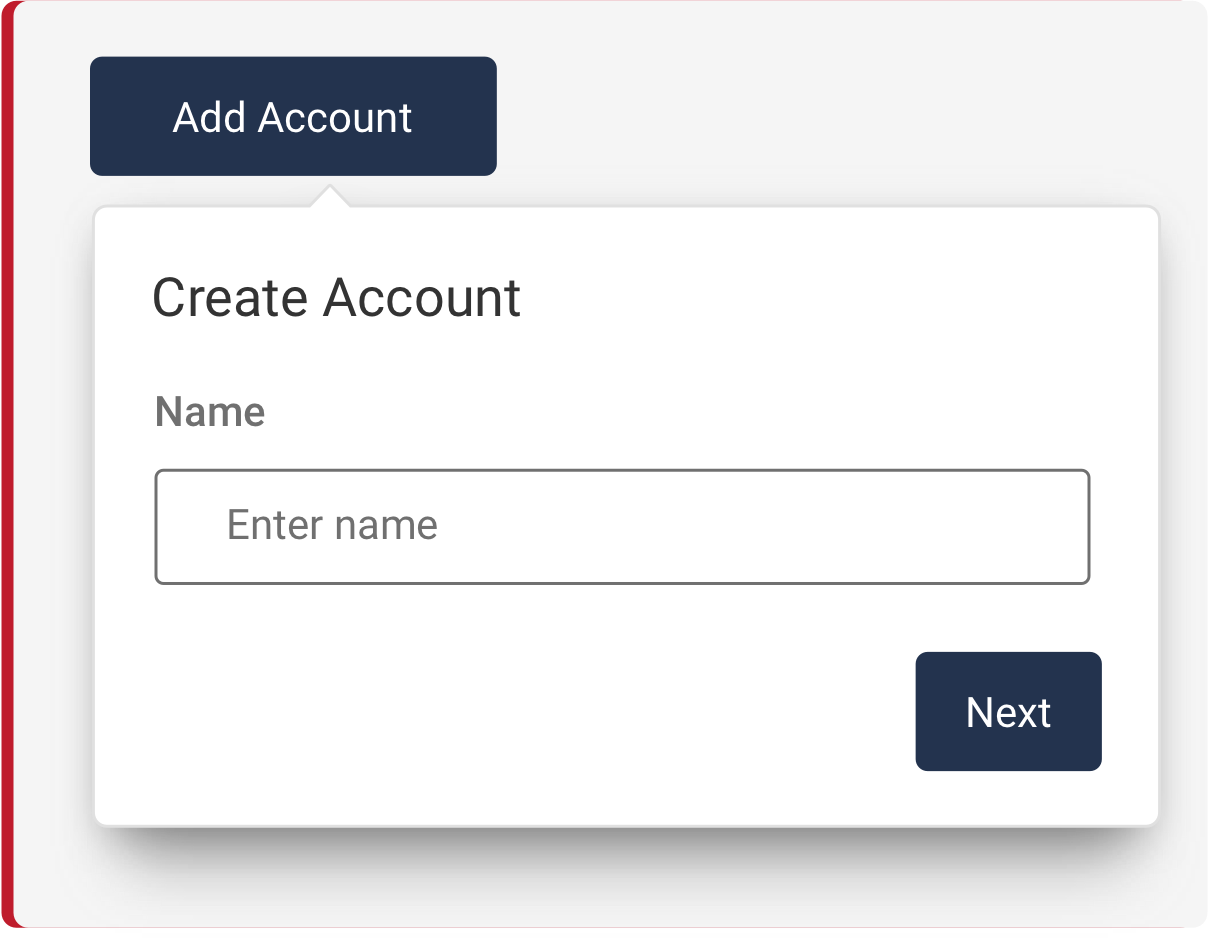Click the word Create in the popover title
The width and height of the screenshot is (1209, 939).
click(x=229, y=298)
